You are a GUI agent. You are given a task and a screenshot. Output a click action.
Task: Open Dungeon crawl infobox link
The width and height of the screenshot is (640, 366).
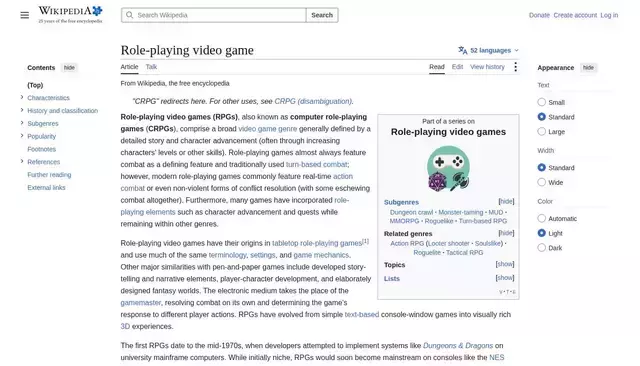tap(411, 212)
